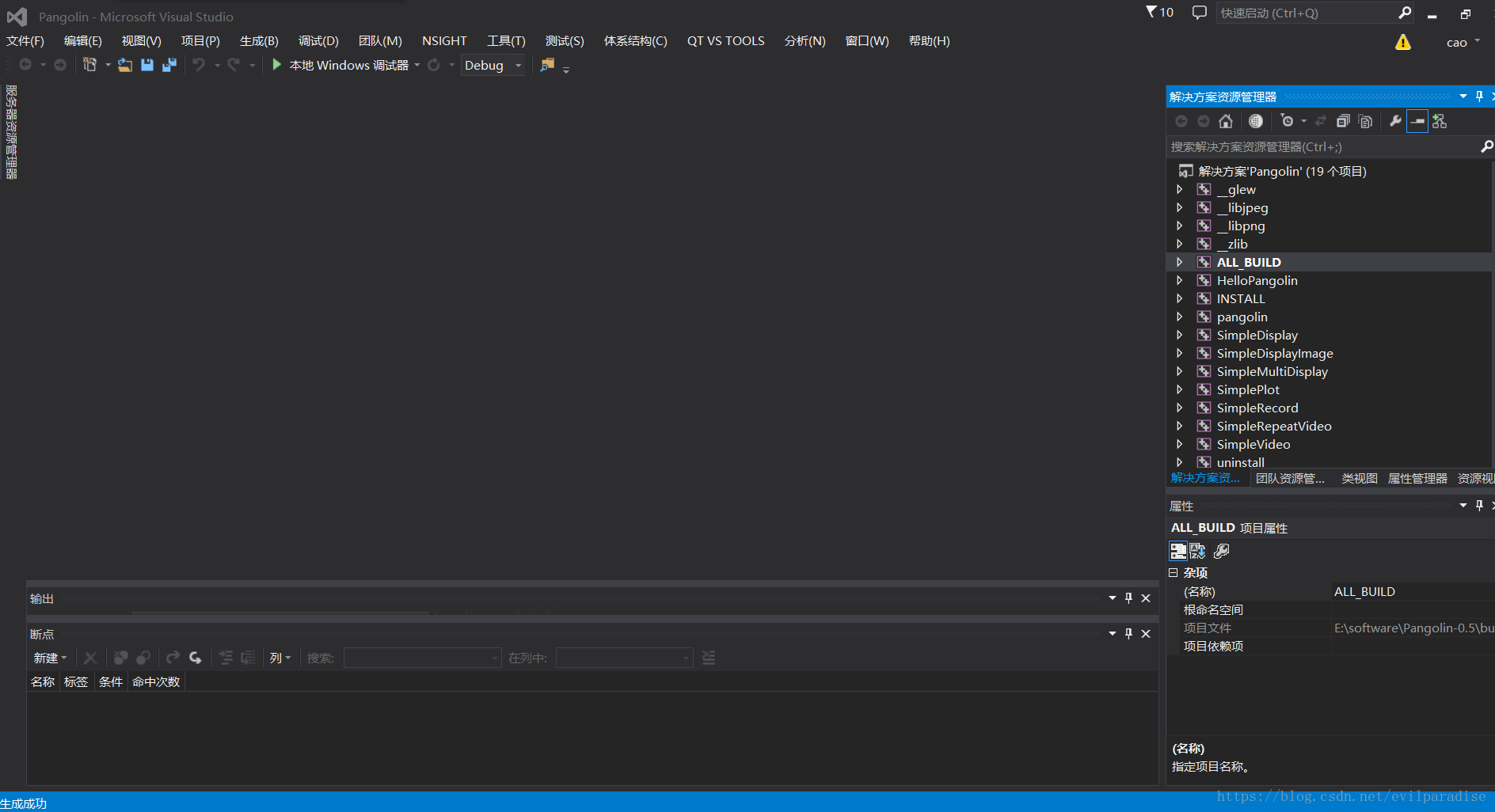Collapse the 杂项 property category

[x=1174, y=572]
